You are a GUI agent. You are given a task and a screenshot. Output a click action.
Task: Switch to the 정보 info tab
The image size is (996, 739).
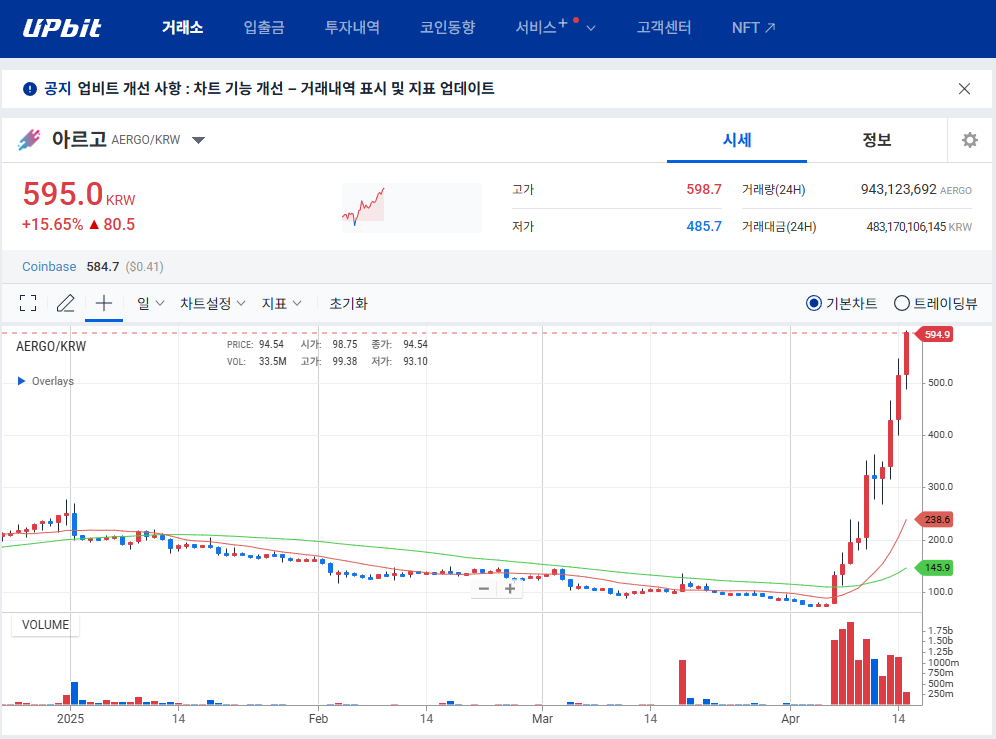pos(877,140)
